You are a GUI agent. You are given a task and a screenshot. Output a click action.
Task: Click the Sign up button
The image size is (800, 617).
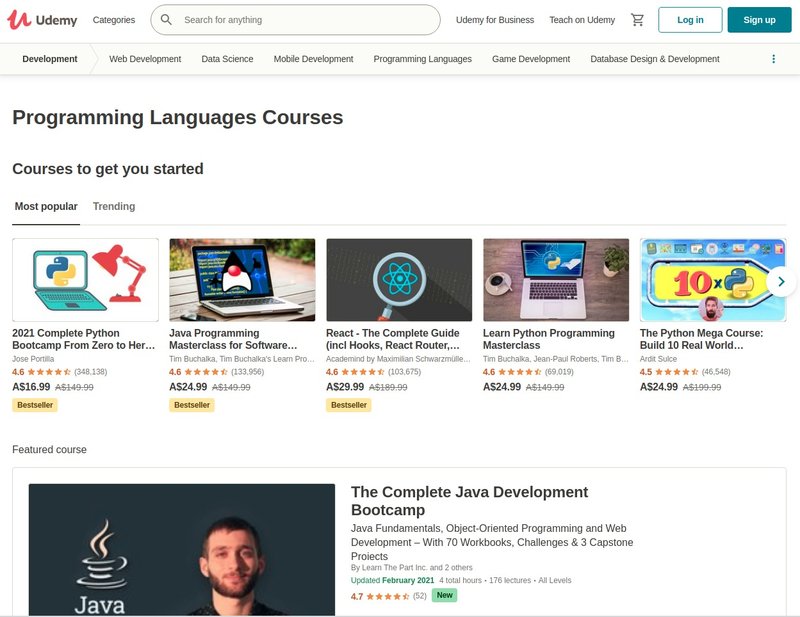coord(759,20)
